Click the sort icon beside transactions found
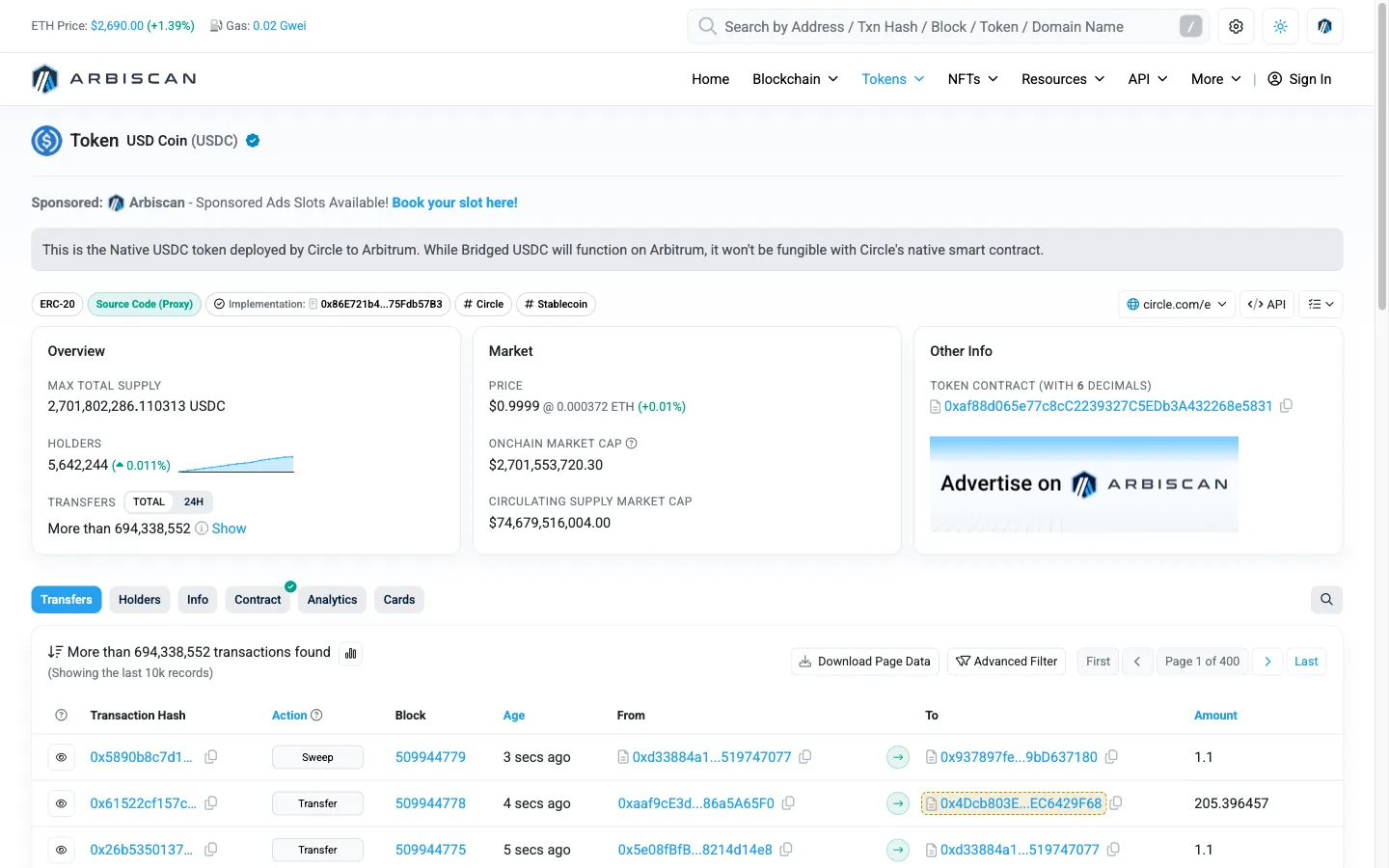This screenshot has height=868, width=1389. pyautogui.click(x=55, y=653)
